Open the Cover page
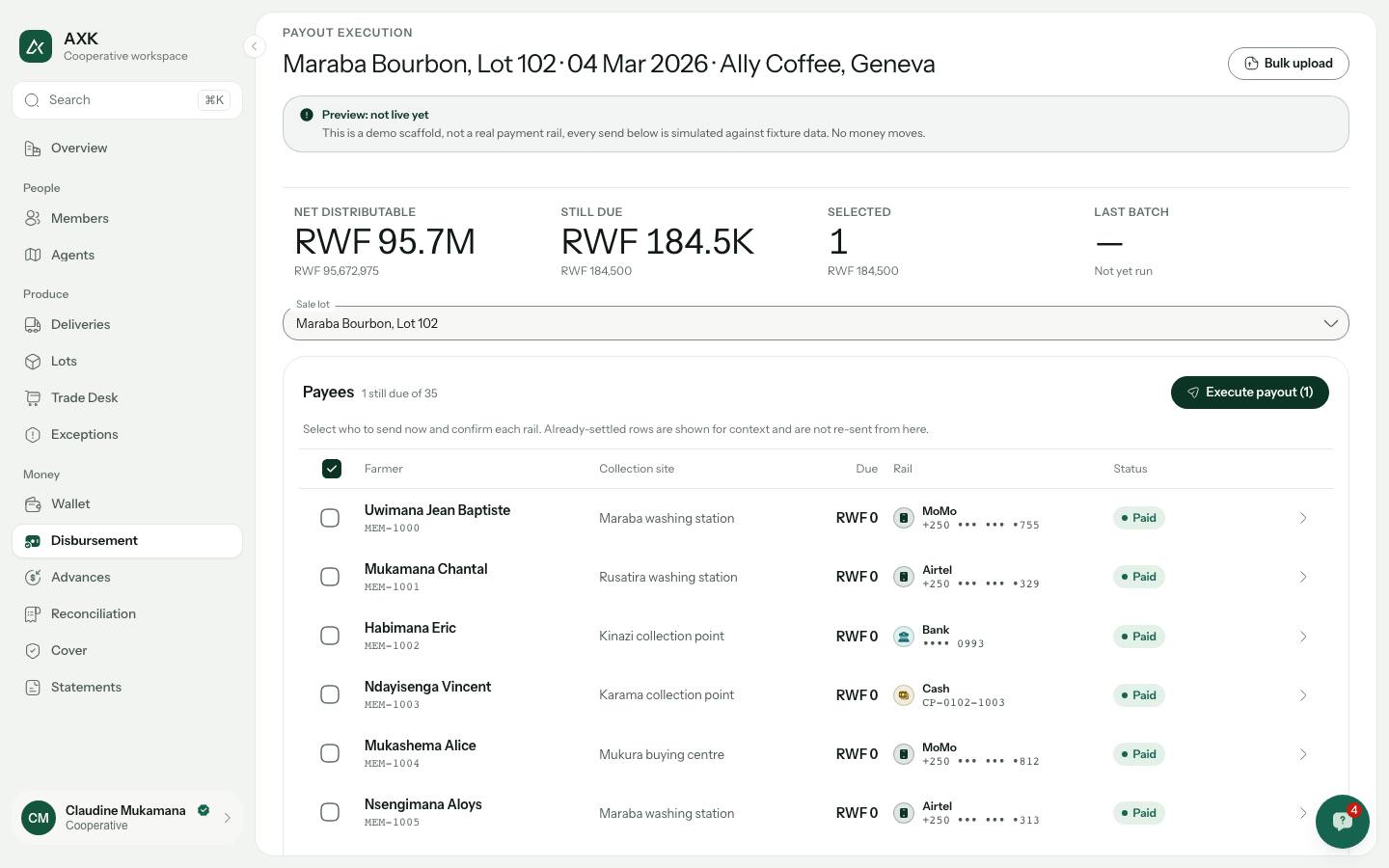The width and height of the screenshot is (1389, 868). 127,651
